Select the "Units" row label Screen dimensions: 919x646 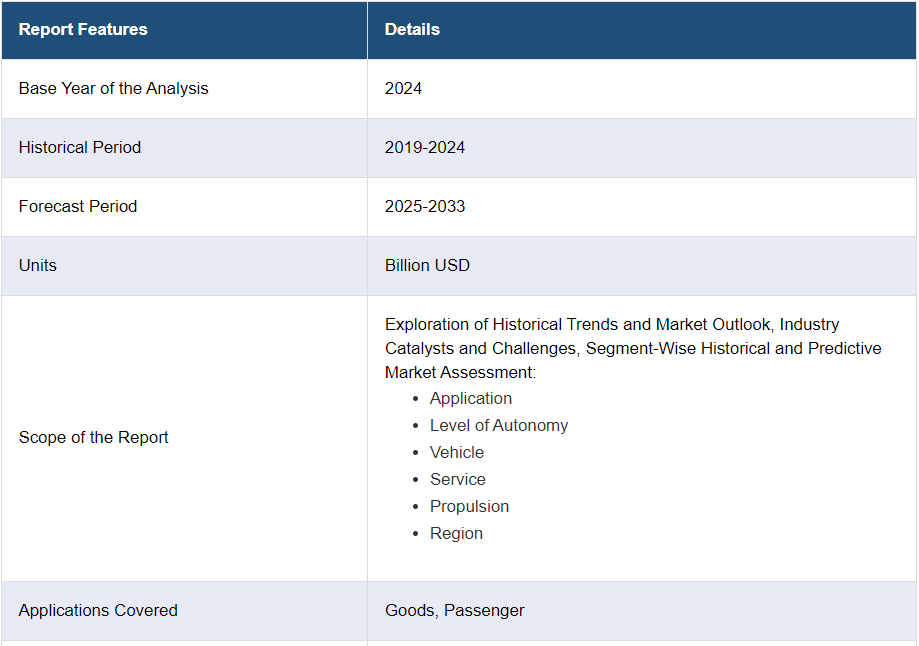38,266
